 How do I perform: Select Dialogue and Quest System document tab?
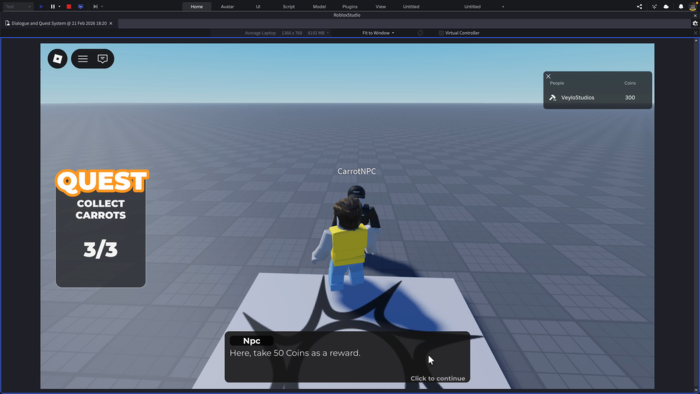[x=59, y=23]
